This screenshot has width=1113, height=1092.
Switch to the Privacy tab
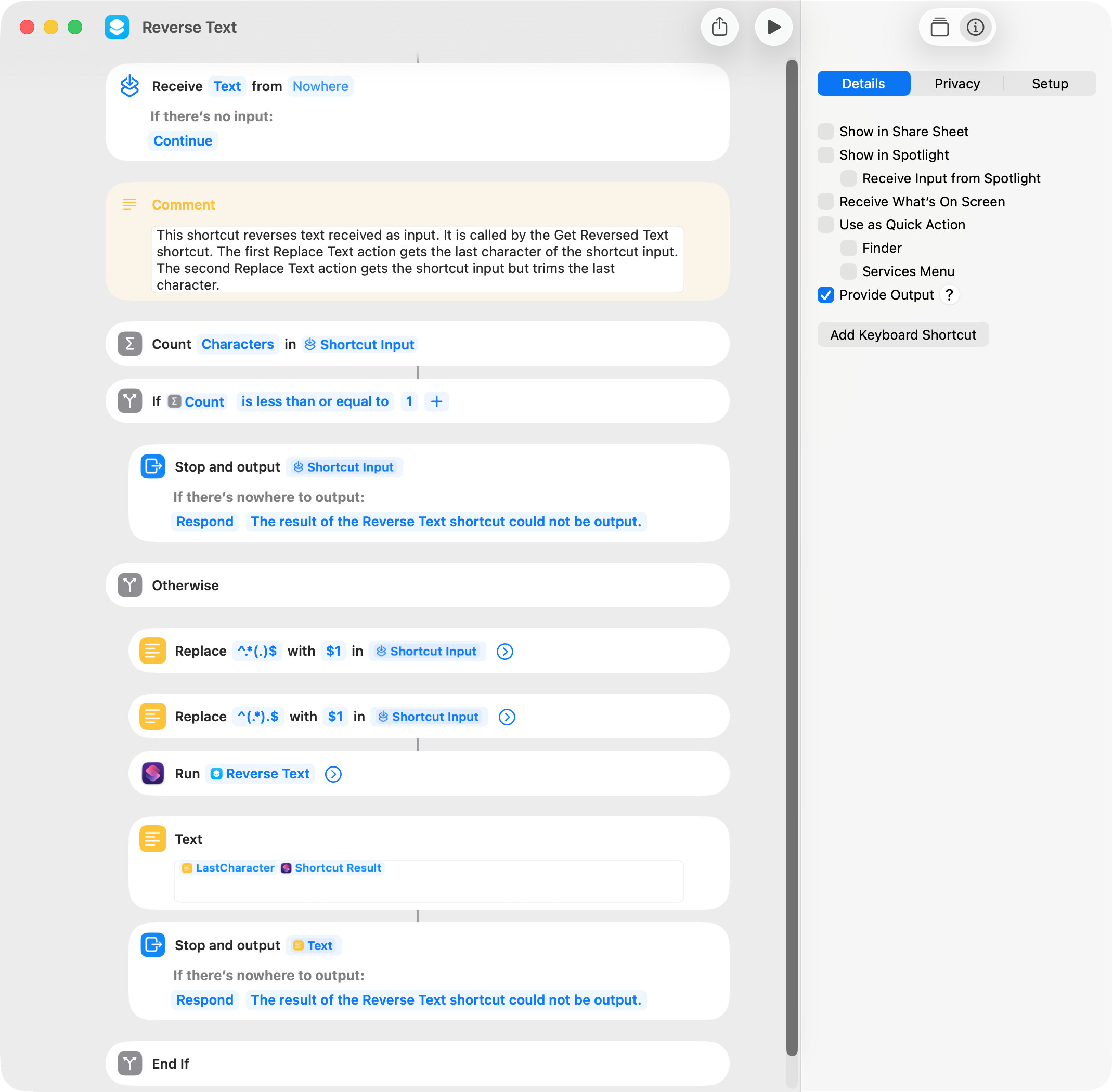(x=957, y=84)
